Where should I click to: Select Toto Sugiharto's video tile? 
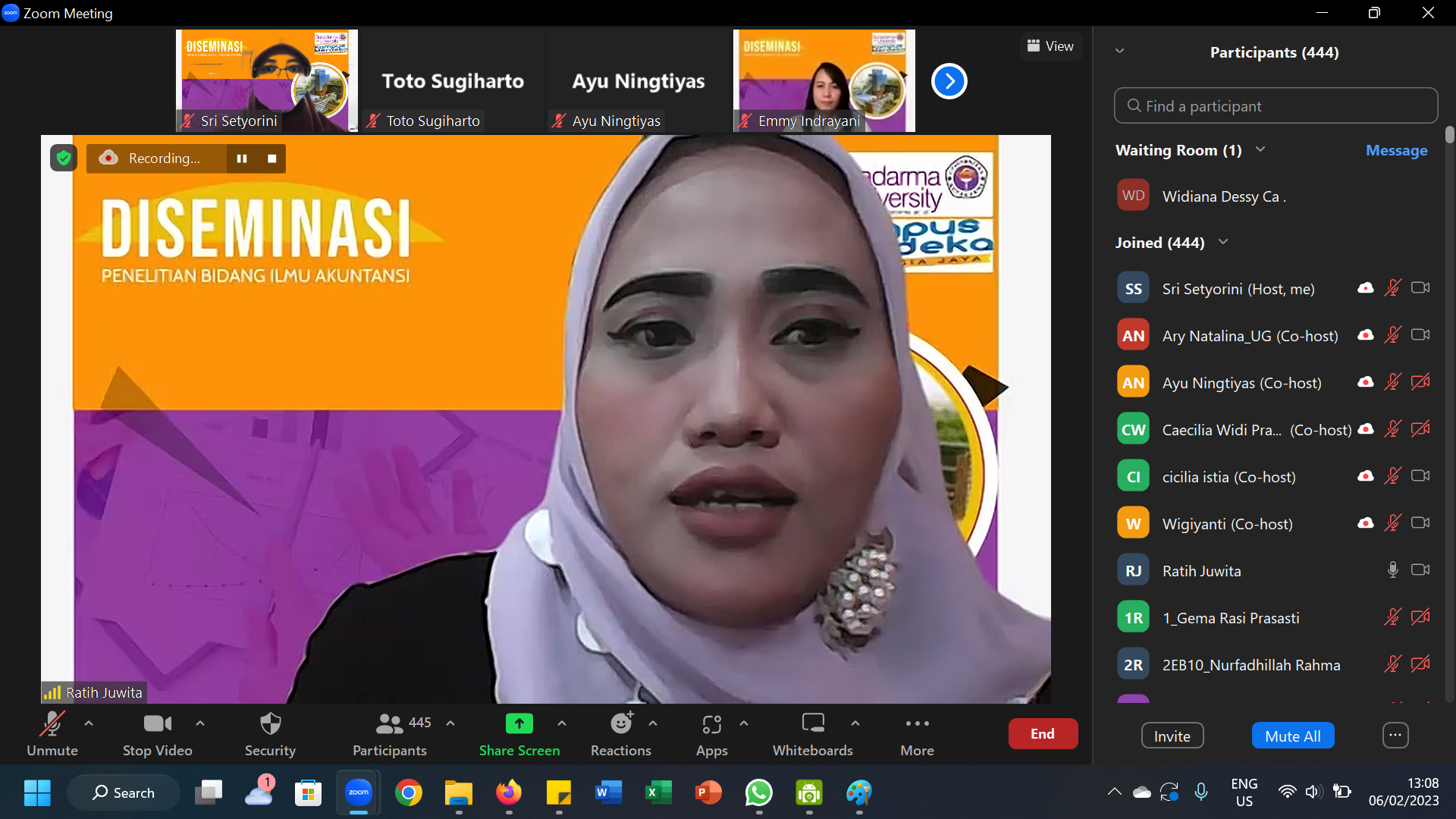pos(453,80)
